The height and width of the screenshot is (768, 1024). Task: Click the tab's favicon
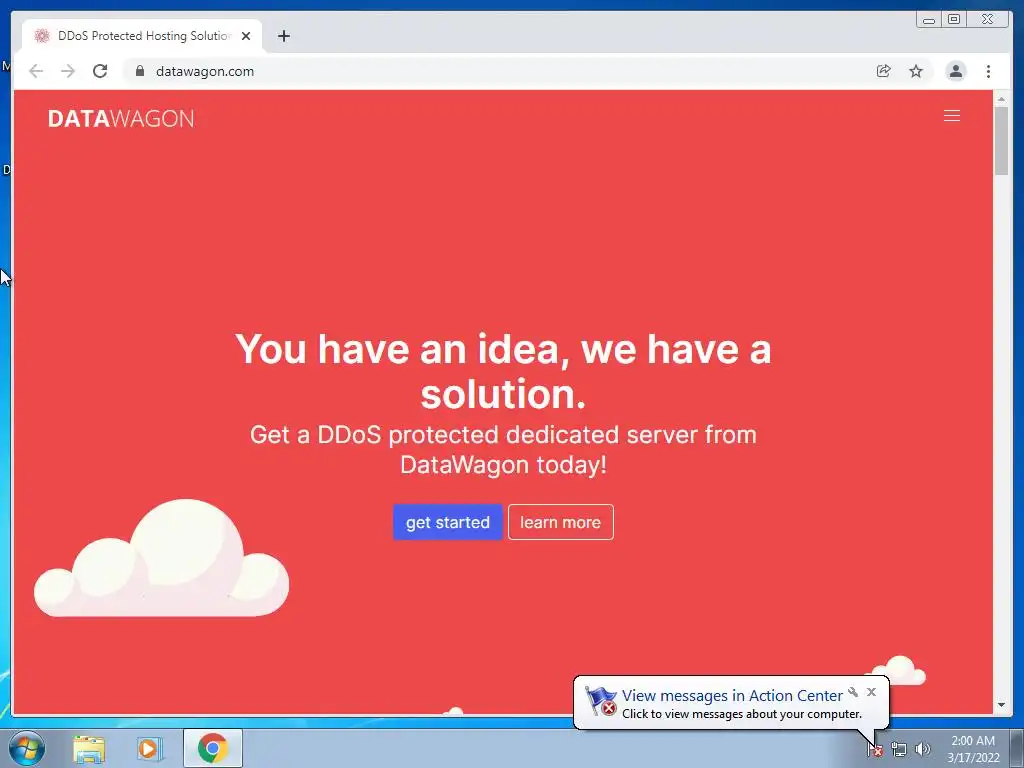point(42,36)
